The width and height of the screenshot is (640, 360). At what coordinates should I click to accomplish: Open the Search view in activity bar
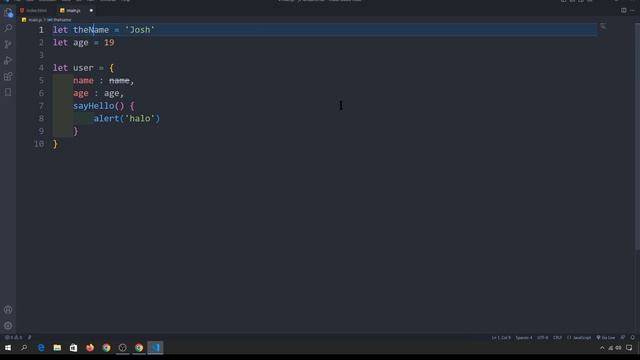point(8,28)
